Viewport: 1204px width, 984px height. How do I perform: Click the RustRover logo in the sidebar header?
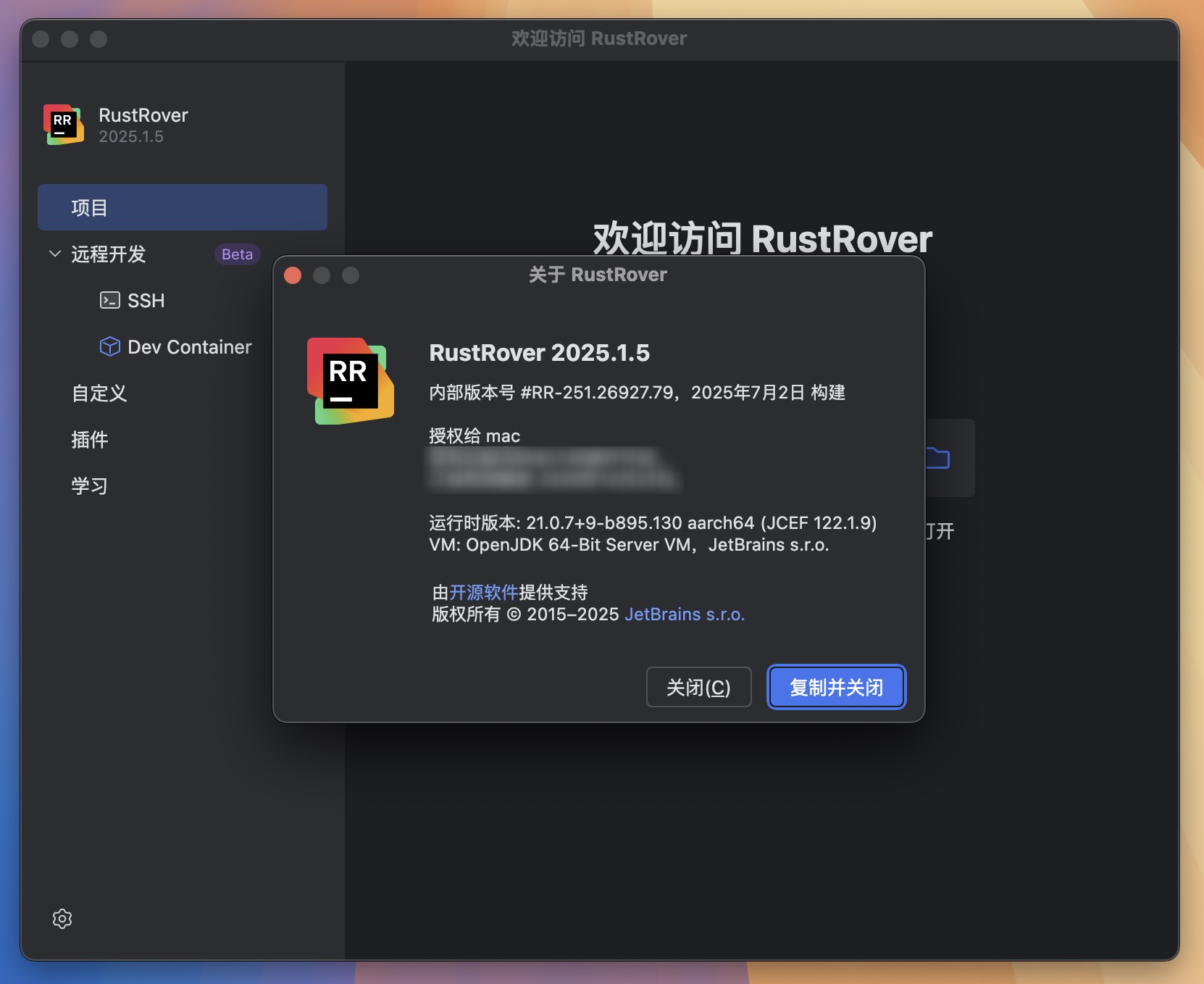(x=64, y=125)
